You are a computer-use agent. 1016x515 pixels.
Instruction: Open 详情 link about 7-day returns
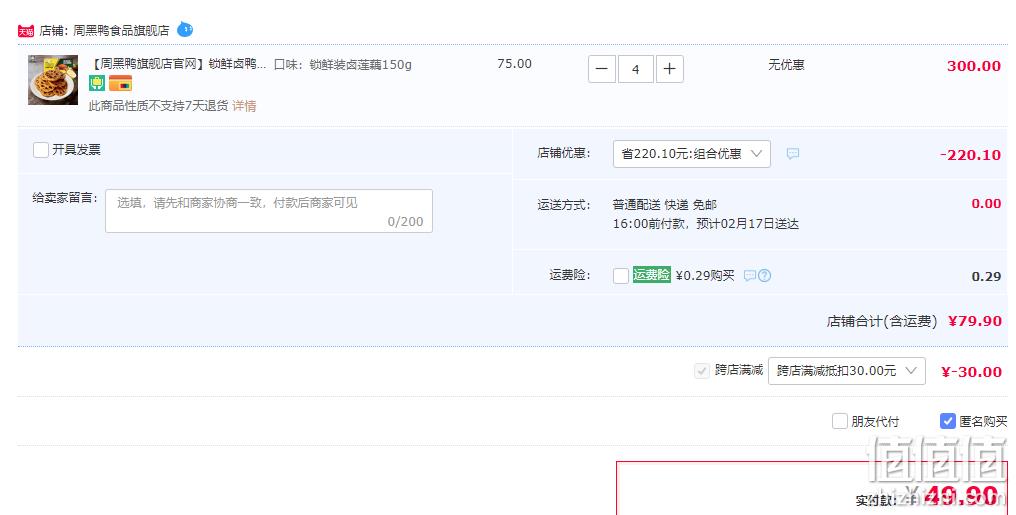pos(244,106)
